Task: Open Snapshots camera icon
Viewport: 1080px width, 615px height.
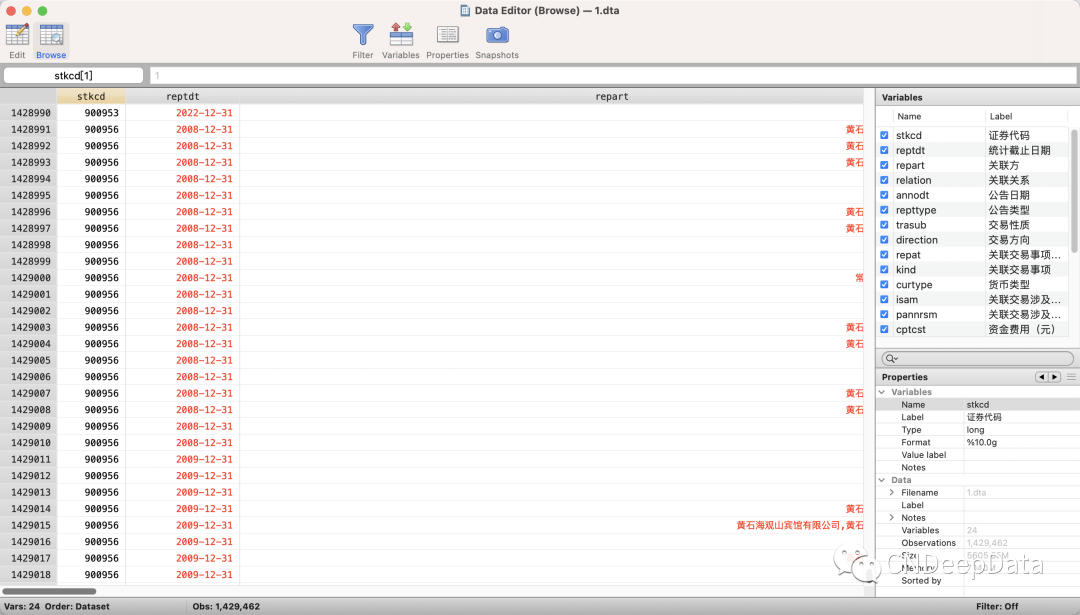Action: click(x=497, y=34)
